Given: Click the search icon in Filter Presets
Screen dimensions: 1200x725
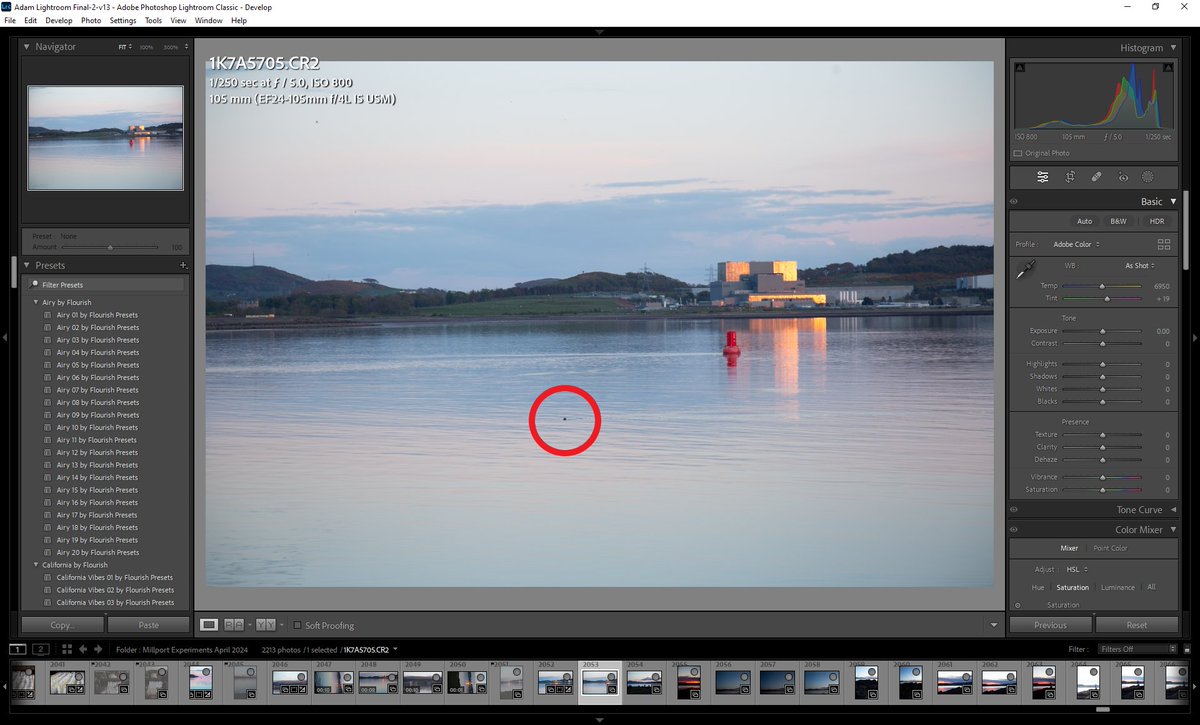Looking at the screenshot, I should click(x=35, y=285).
